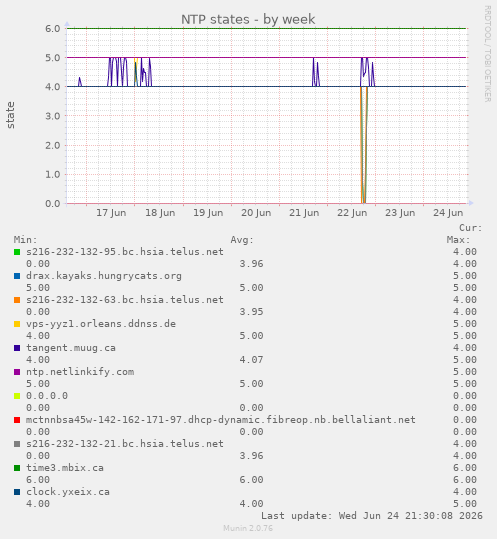Select legend entry 0.0.0.0
The width and height of the screenshot is (497, 539).
pos(47,396)
